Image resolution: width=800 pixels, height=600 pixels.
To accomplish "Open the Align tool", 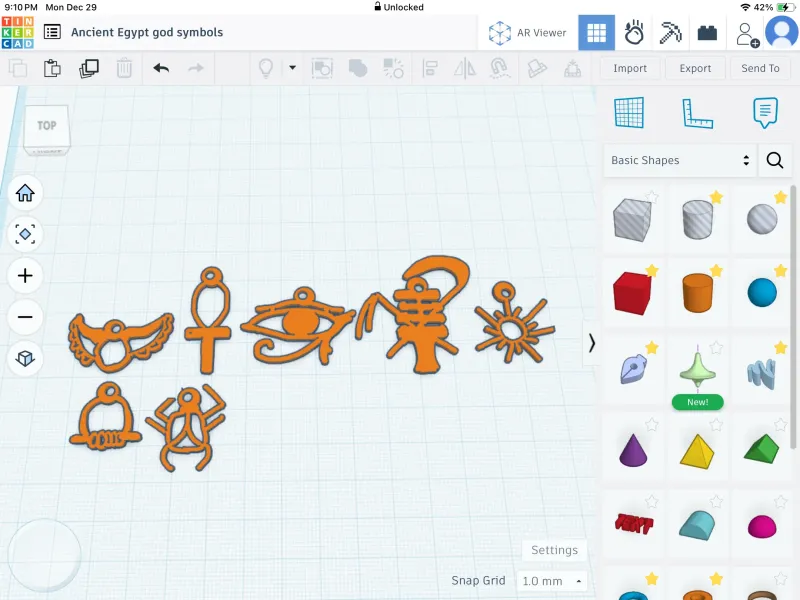I will 430,68.
